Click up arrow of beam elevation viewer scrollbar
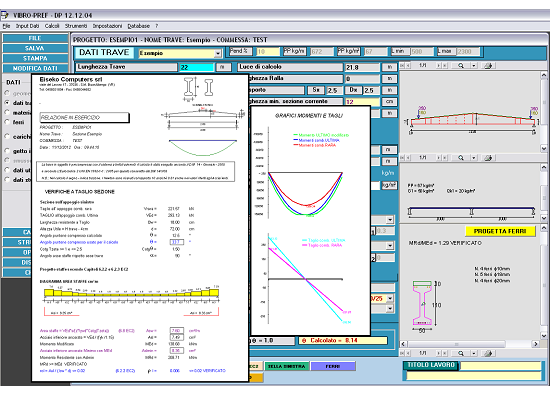550x400 pixels. point(544,75)
